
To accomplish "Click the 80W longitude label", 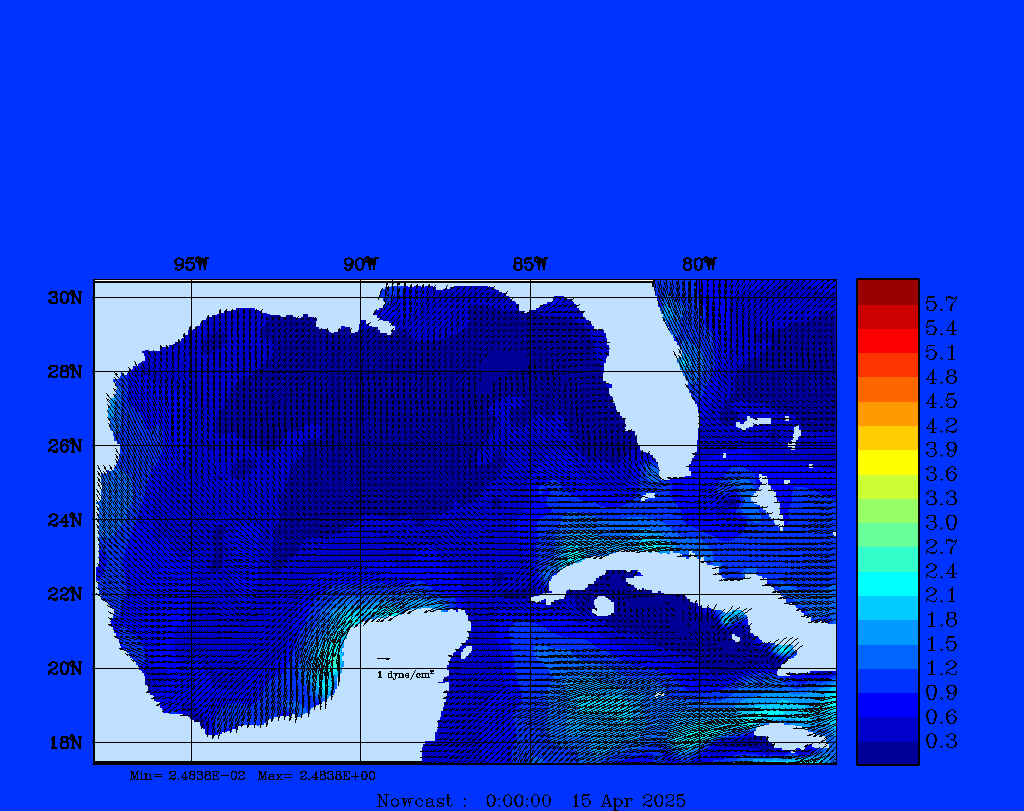I will click(698, 265).
